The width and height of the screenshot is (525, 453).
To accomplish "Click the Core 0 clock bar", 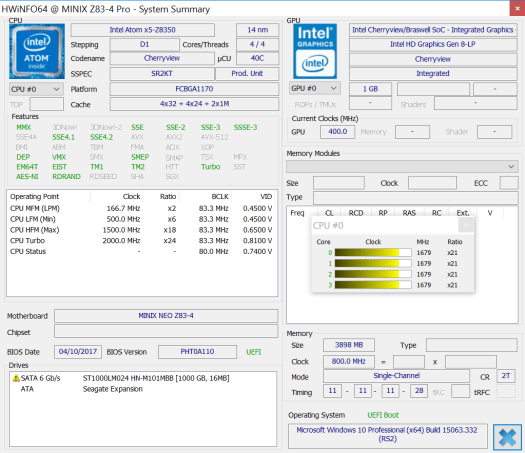I will 373,253.
